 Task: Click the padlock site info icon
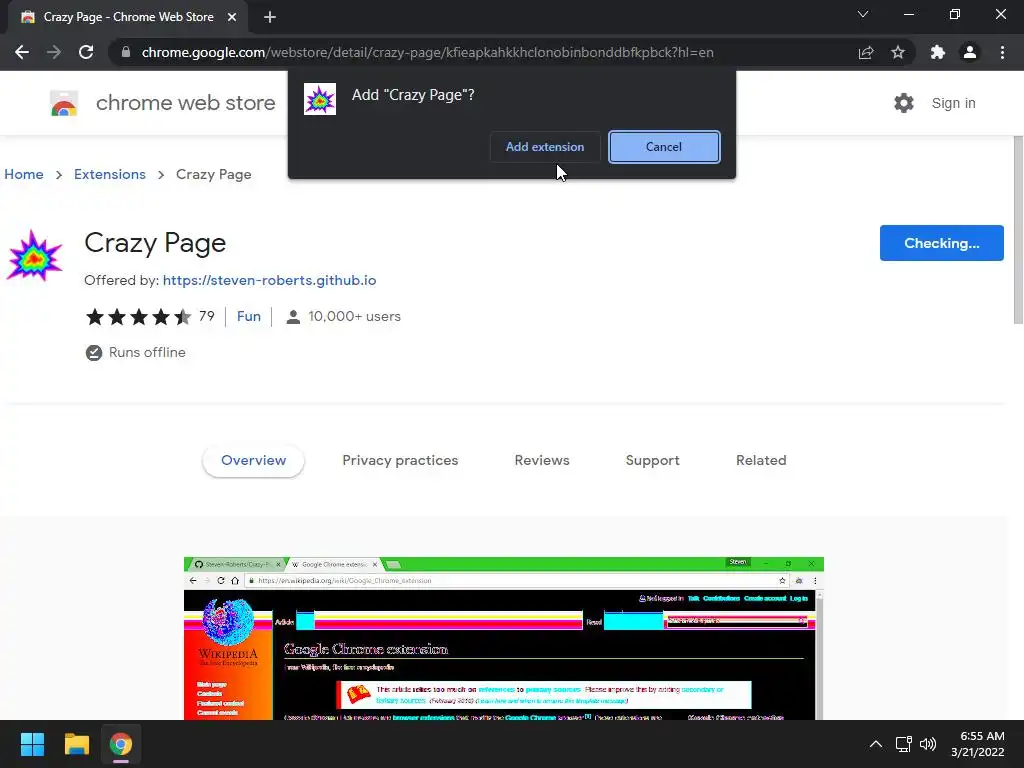pos(126,52)
